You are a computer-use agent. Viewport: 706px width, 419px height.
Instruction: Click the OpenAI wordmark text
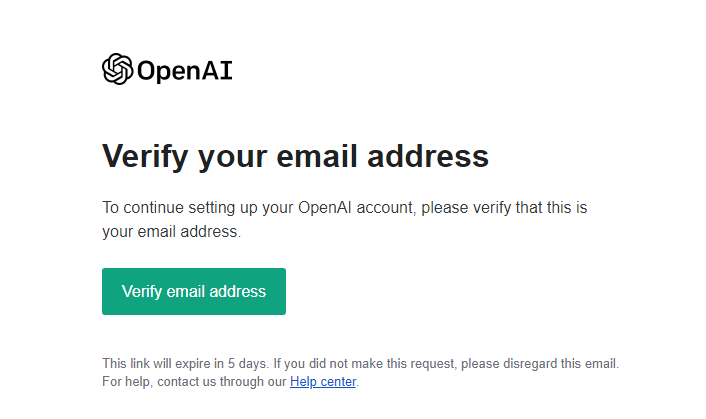184,70
